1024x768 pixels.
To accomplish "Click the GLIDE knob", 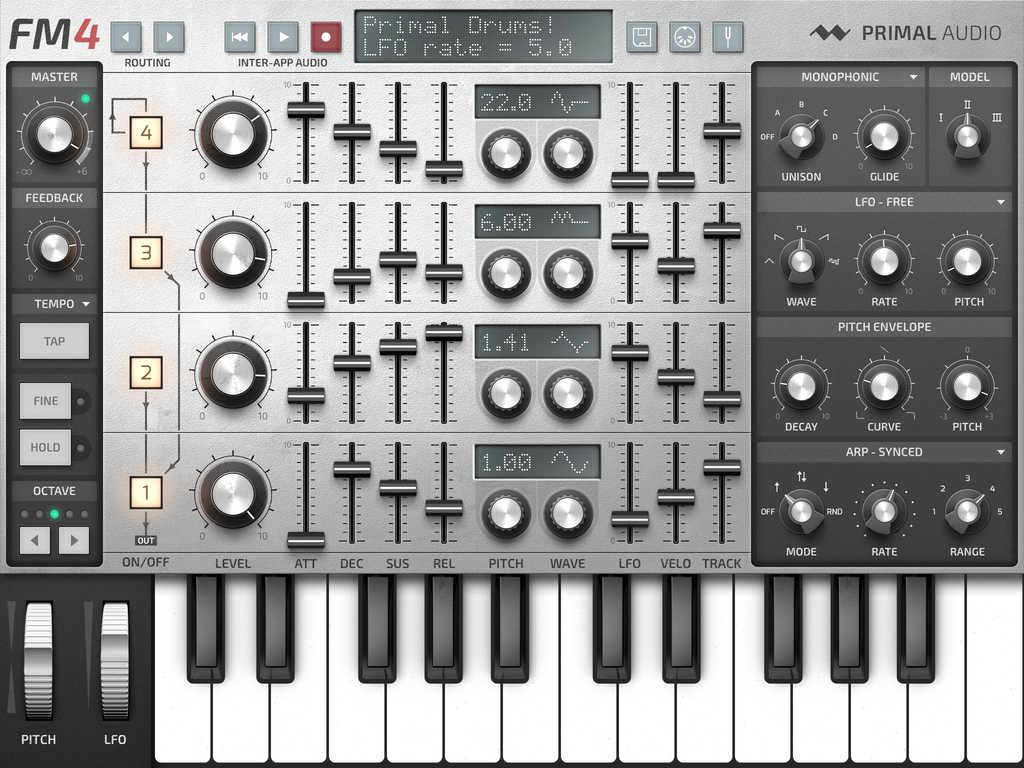I will (x=884, y=136).
